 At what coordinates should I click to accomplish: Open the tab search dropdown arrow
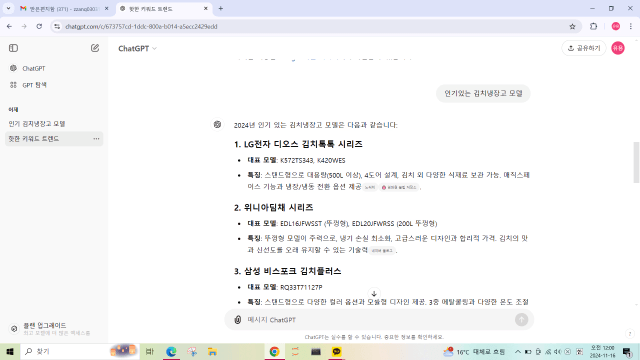pyautogui.click(x=8, y=9)
